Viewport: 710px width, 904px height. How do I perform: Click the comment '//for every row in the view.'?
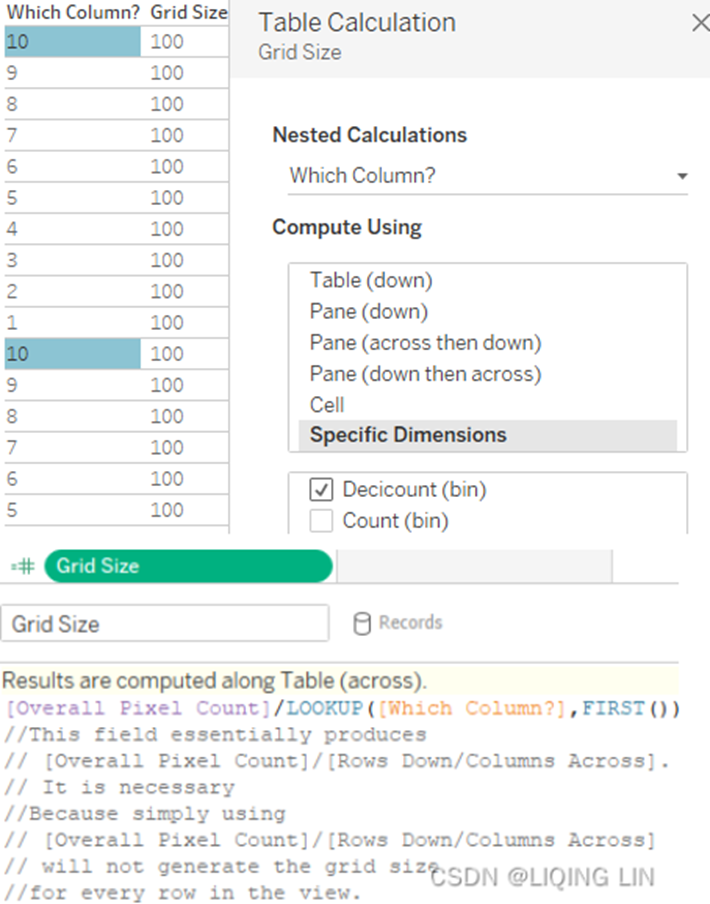tap(183, 893)
